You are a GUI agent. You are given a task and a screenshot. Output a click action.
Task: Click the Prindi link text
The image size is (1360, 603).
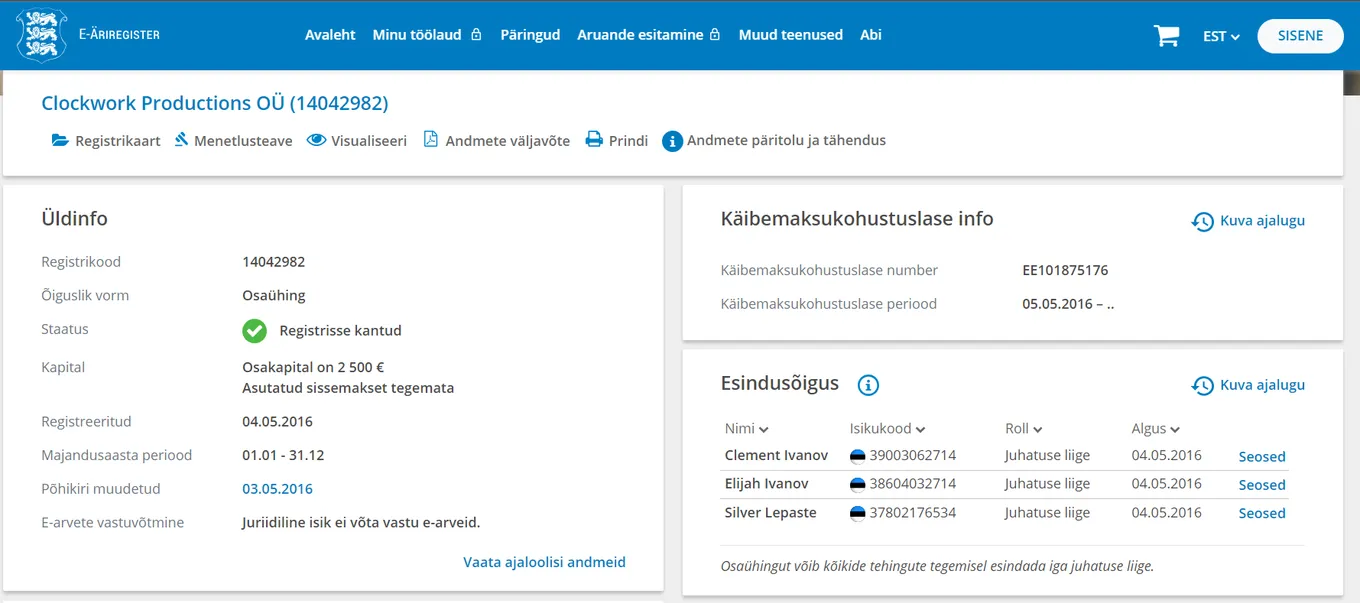tap(629, 141)
